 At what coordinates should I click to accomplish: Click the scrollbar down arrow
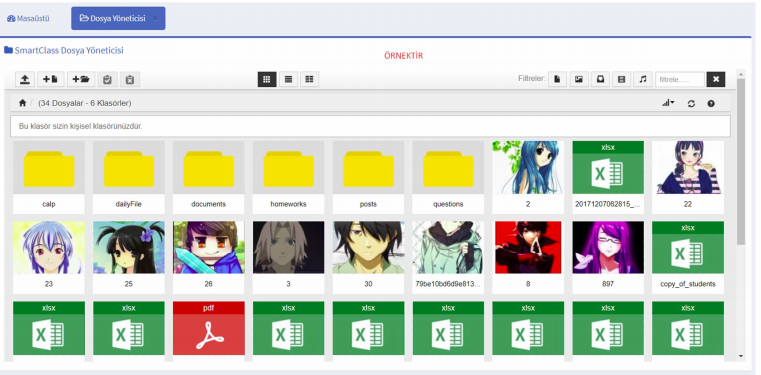click(x=741, y=356)
